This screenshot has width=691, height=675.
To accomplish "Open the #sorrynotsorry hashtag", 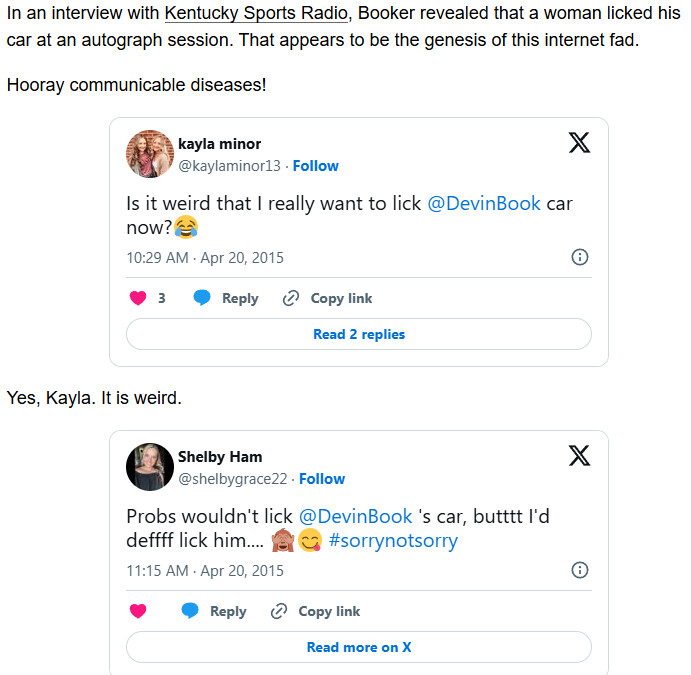I will [392, 541].
